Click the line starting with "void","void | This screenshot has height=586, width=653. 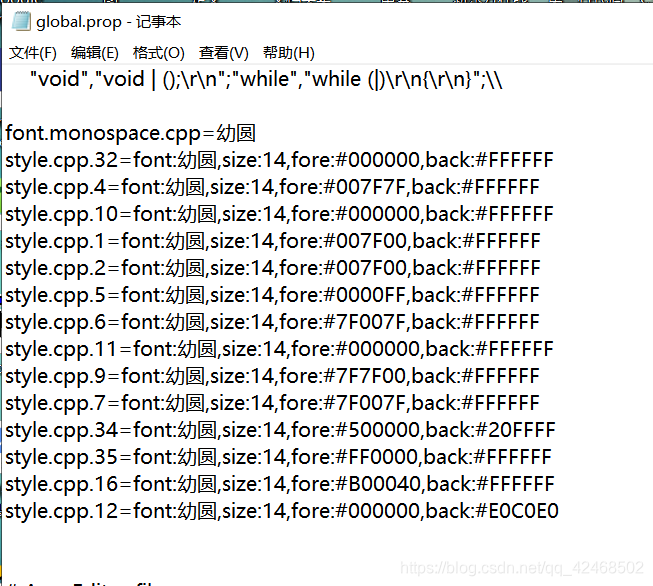(266, 79)
